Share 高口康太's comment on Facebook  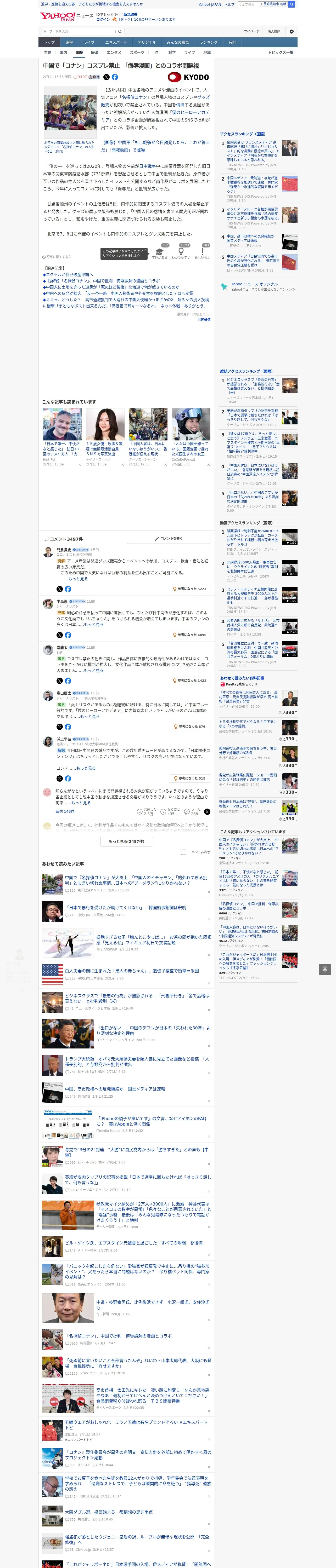point(68,727)
